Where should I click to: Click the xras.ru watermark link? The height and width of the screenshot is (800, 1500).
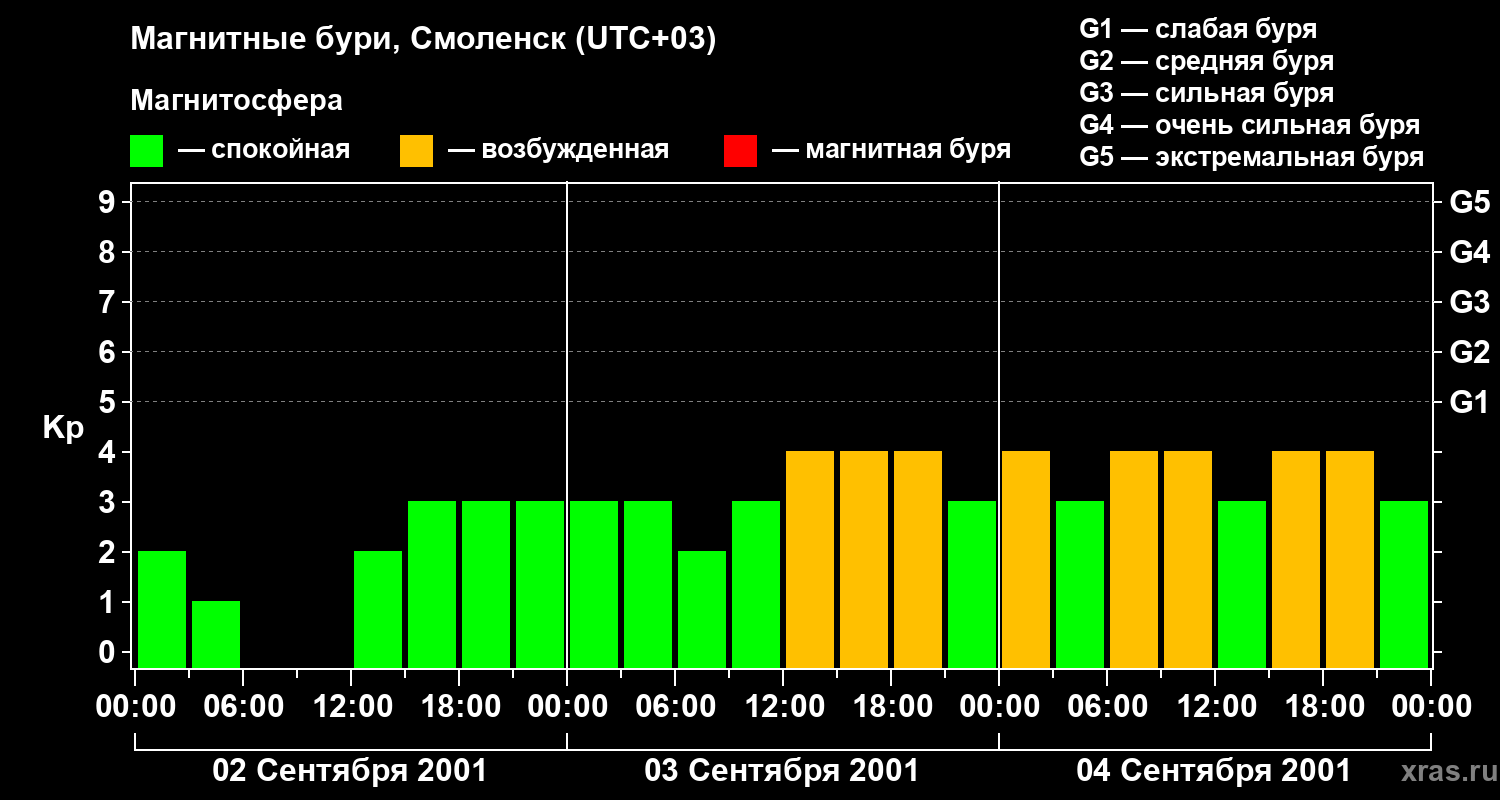tap(1444, 770)
